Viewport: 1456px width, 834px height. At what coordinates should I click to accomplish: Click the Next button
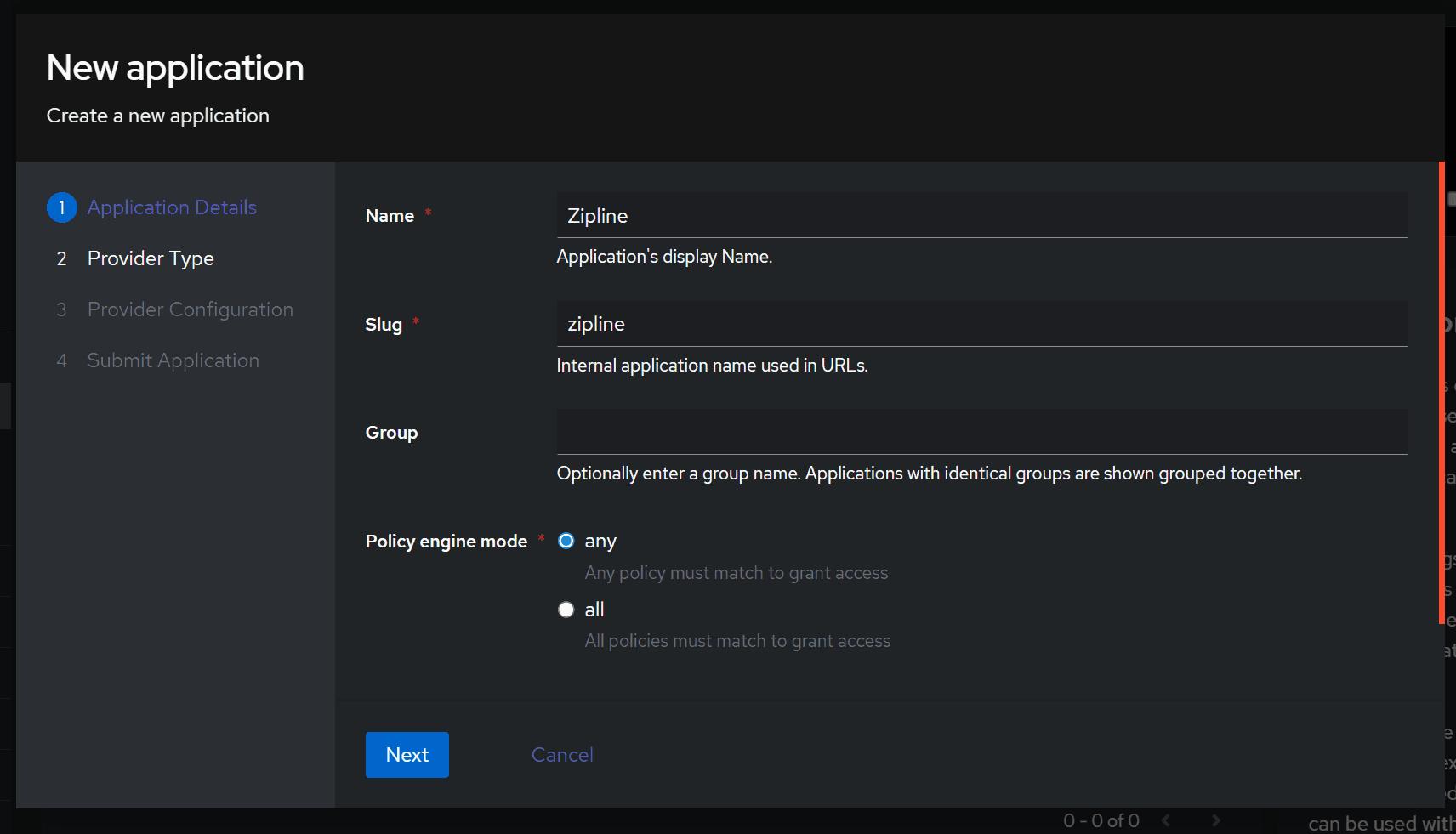[x=407, y=755]
